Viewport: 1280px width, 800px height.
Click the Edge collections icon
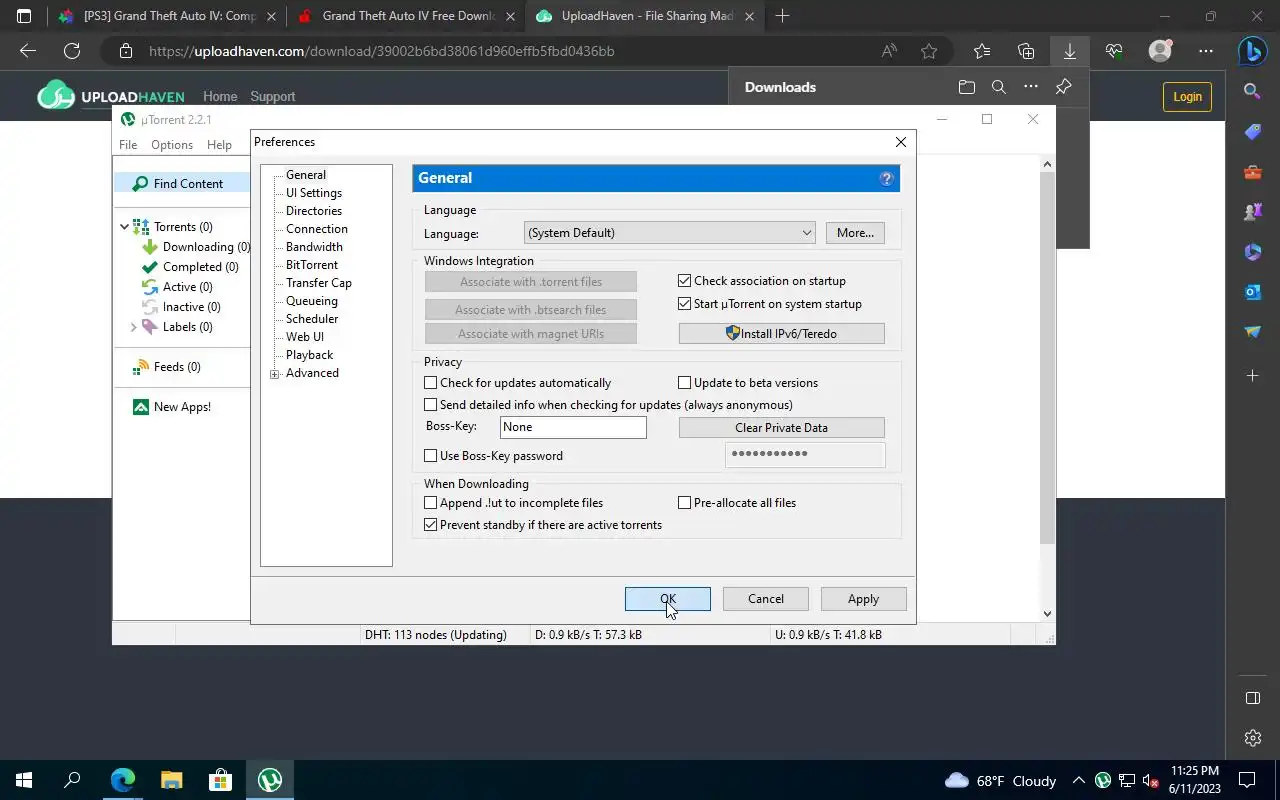coord(1026,51)
